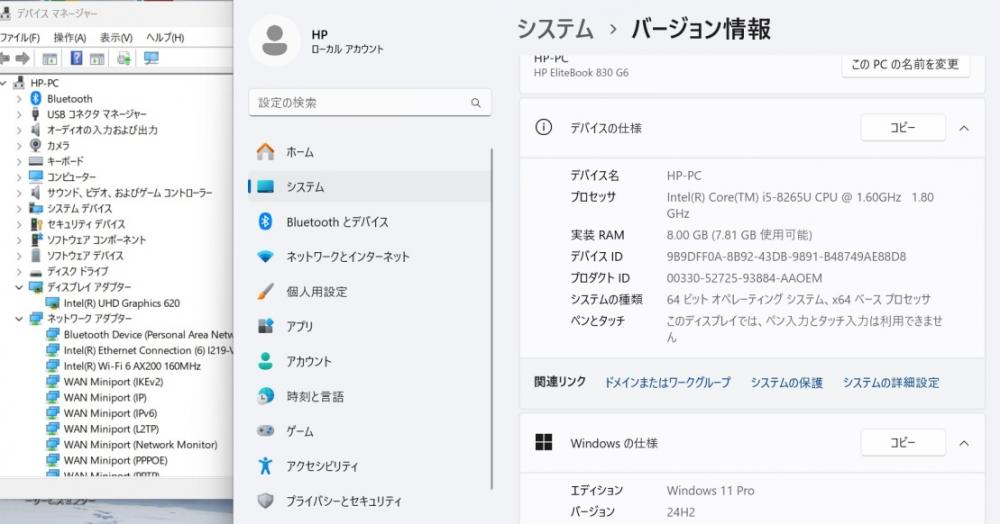
Task: Open ゲーム settings page
Action: (370, 431)
